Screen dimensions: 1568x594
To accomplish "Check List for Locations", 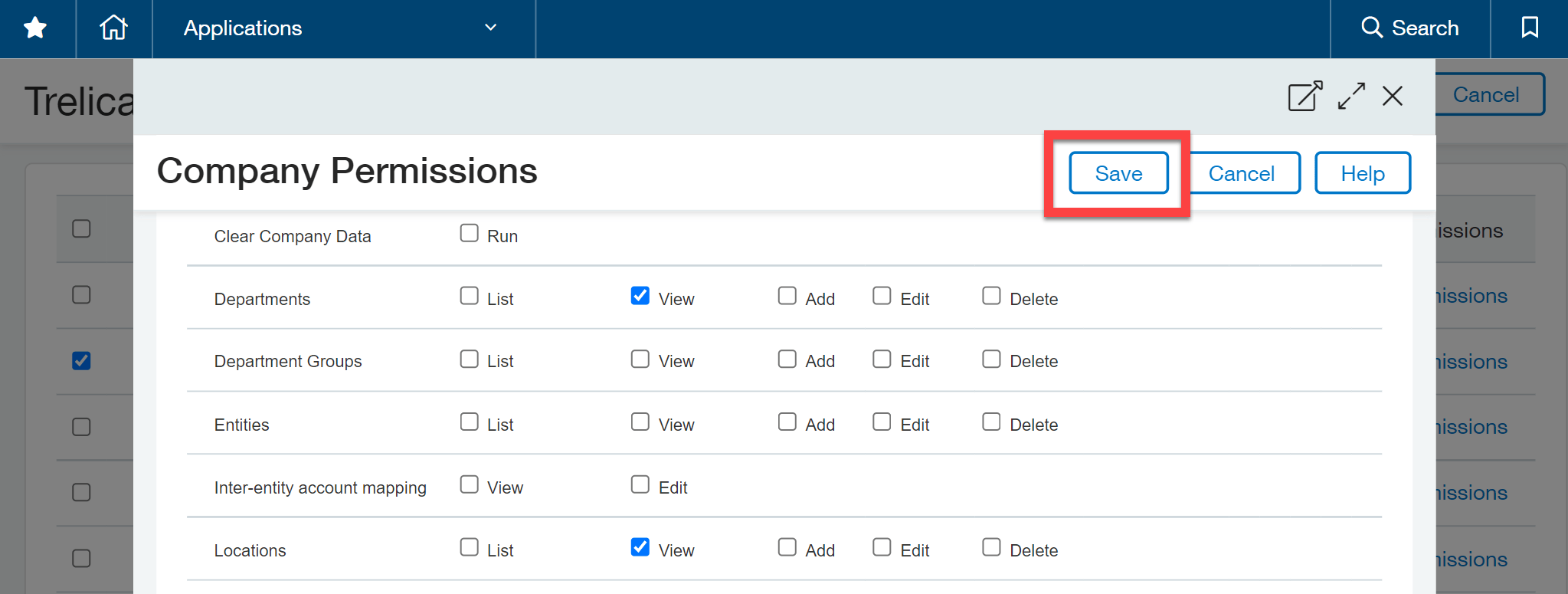I will 469,547.
